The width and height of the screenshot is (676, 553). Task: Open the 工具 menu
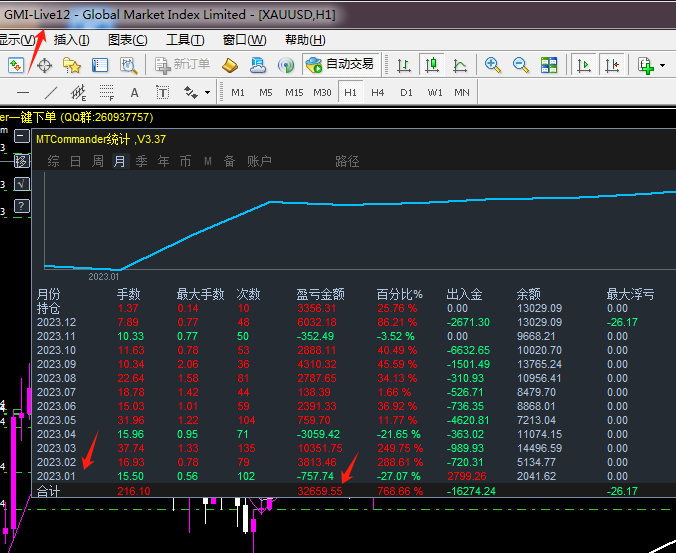click(x=185, y=40)
